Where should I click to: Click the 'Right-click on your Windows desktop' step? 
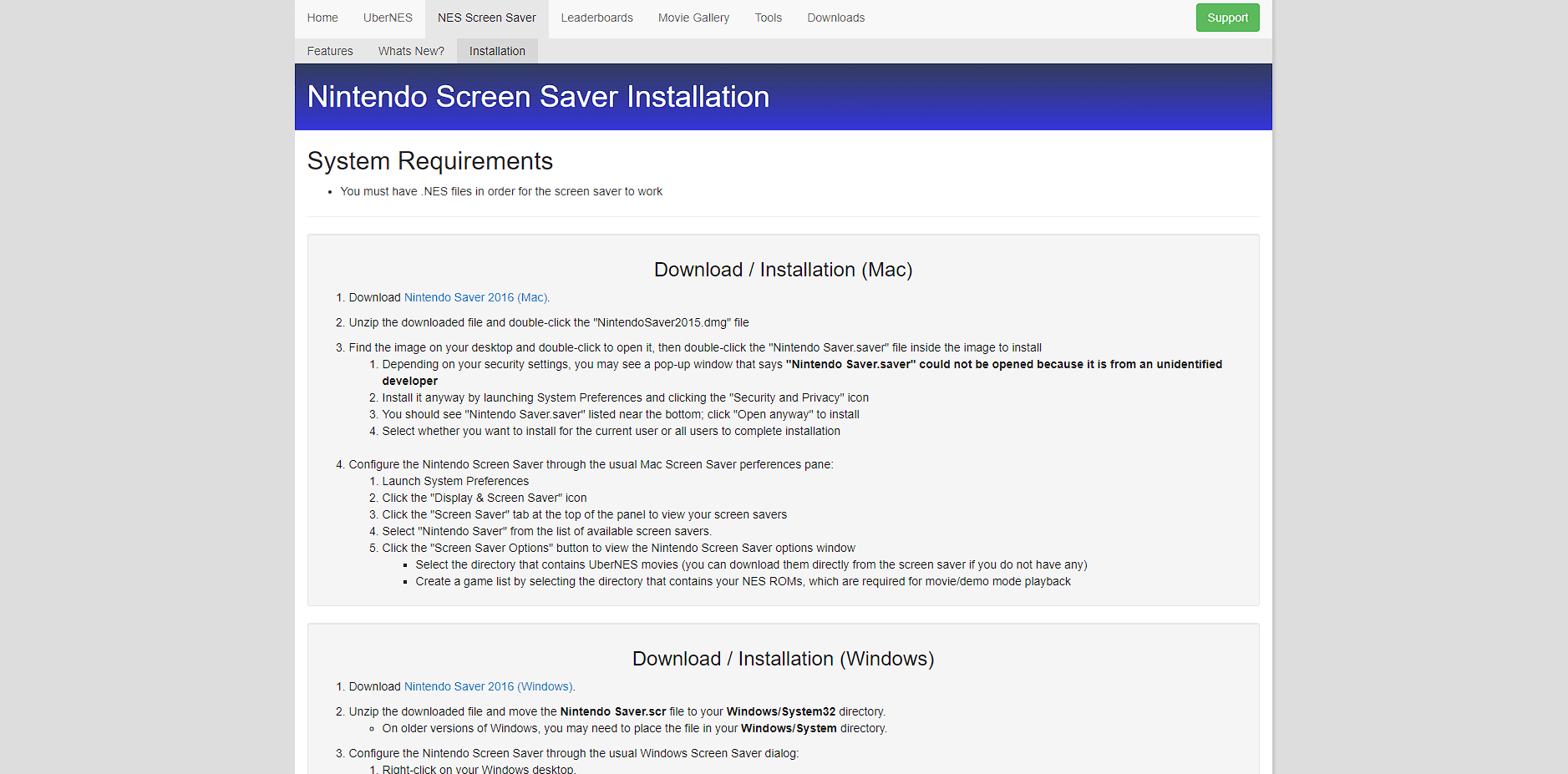479,769
